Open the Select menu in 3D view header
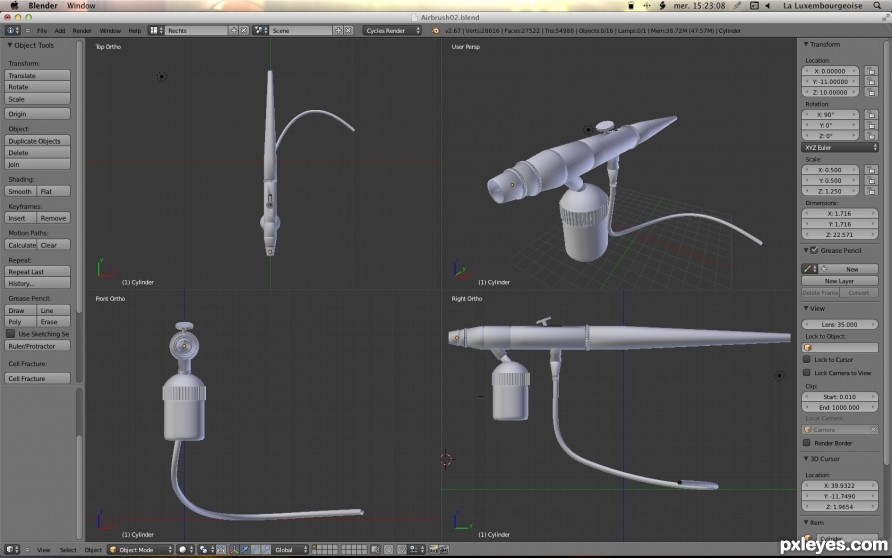 click(x=68, y=549)
